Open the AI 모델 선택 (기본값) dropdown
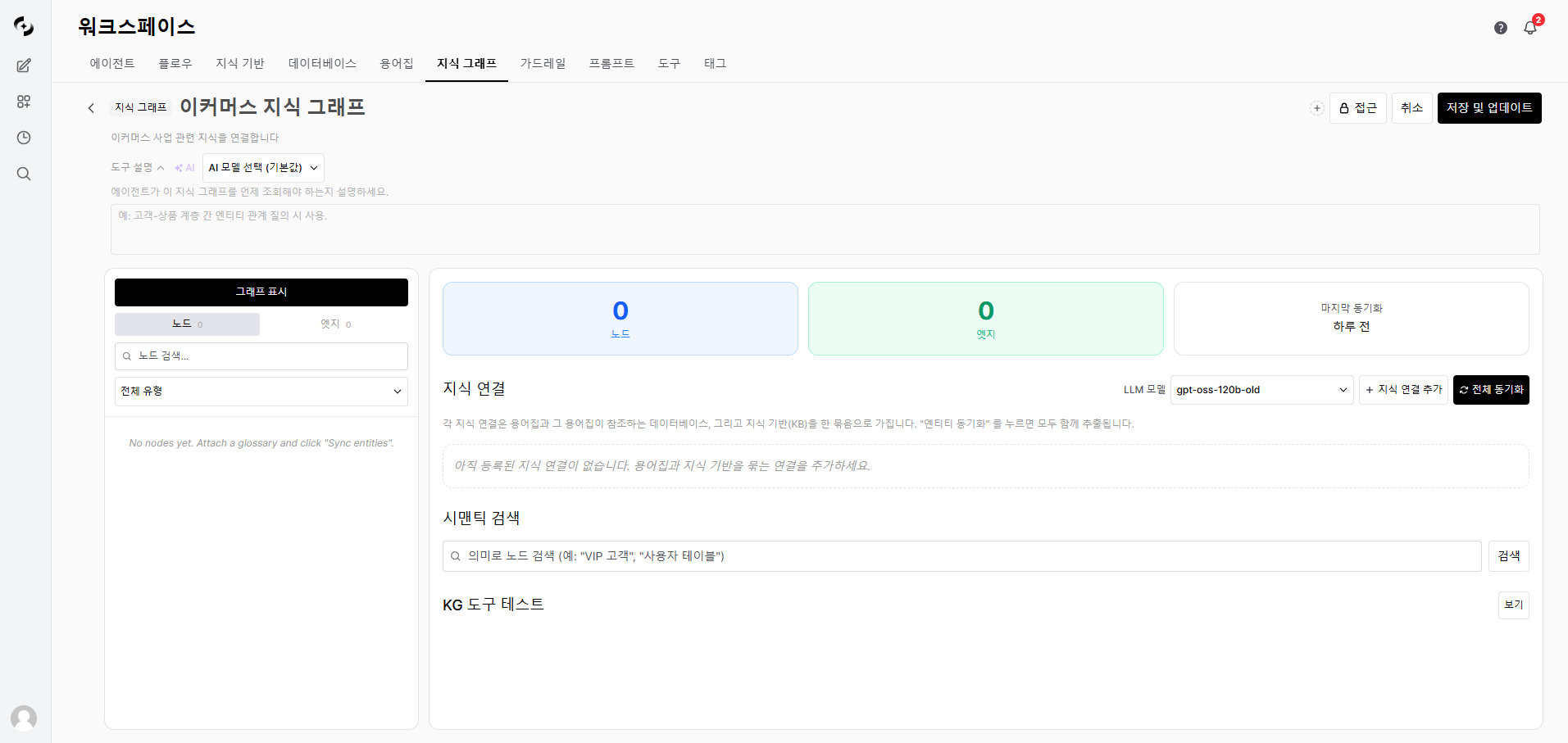 [x=263, y=168]
